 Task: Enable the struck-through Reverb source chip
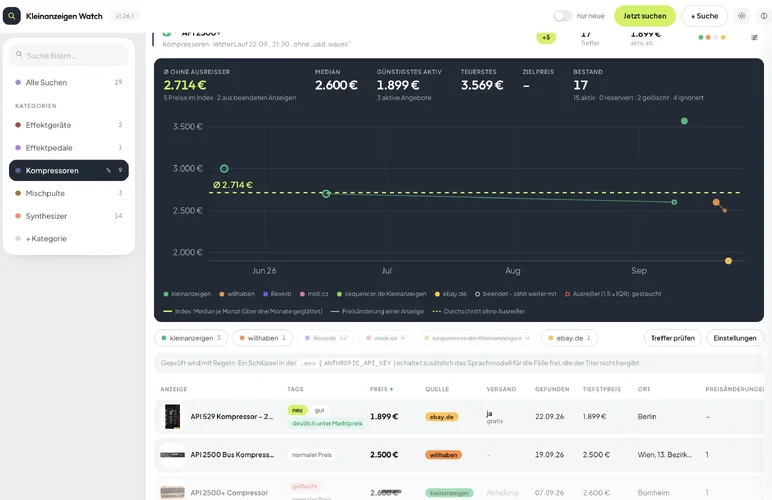(326, 338)
